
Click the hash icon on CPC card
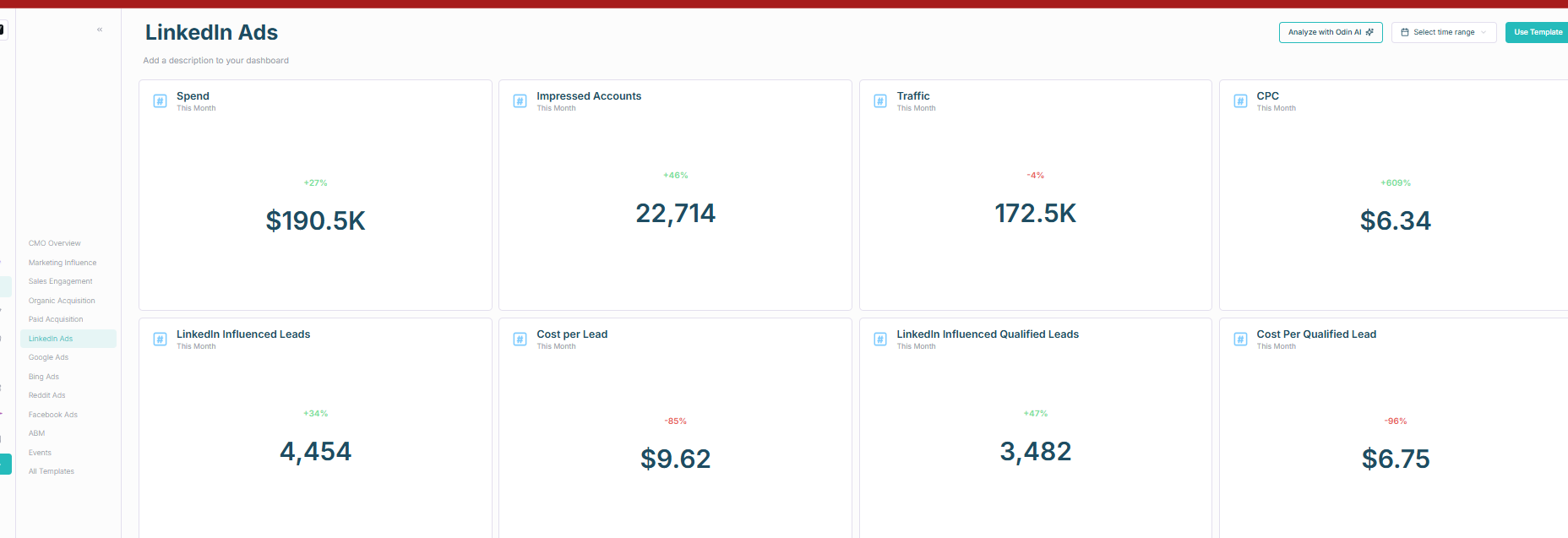(x=1240, y=101)
